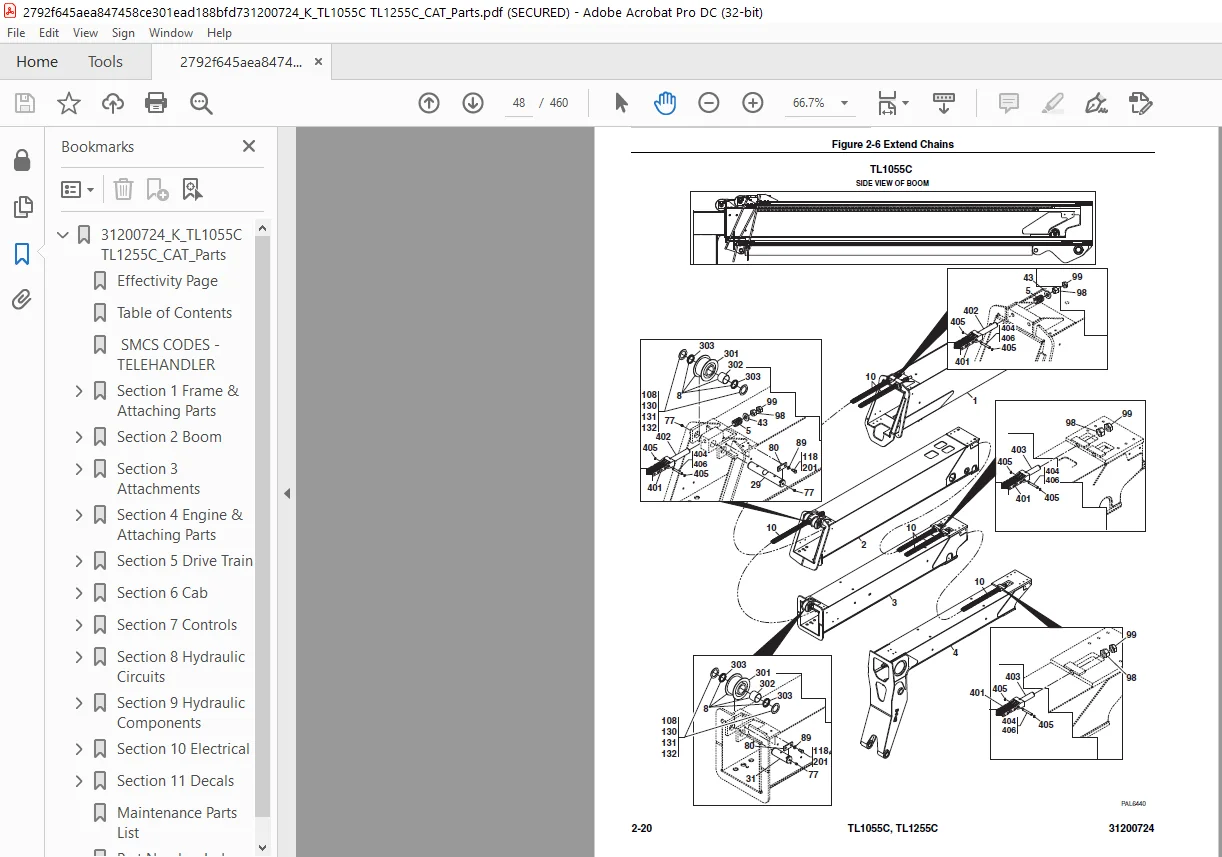Open the lock security panel icon
Viewport: 1222px width, 857px height.
[x=22, y=161]
